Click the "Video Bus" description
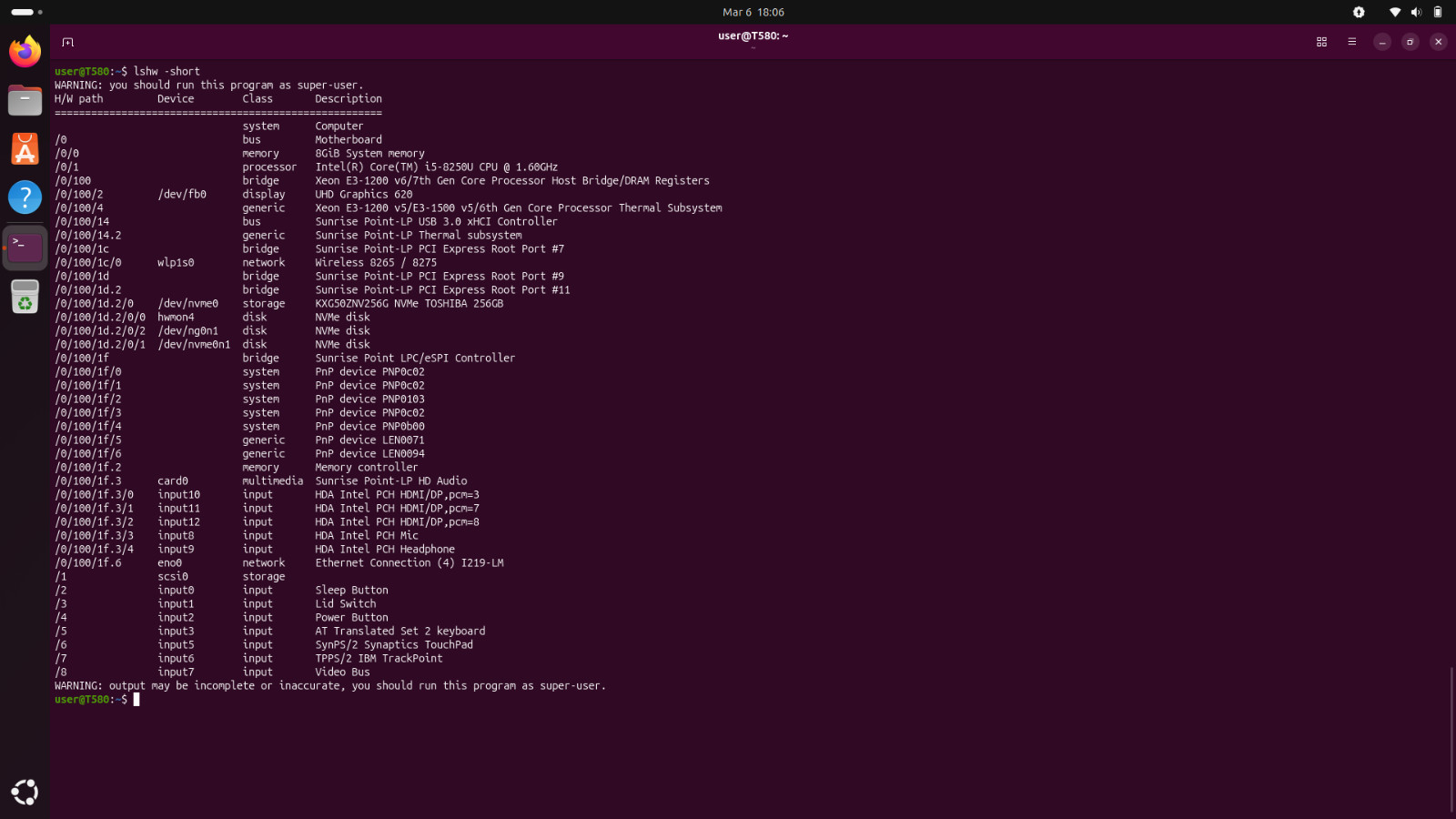Screen dimensions: 1456x819 [x=343, y=672]
